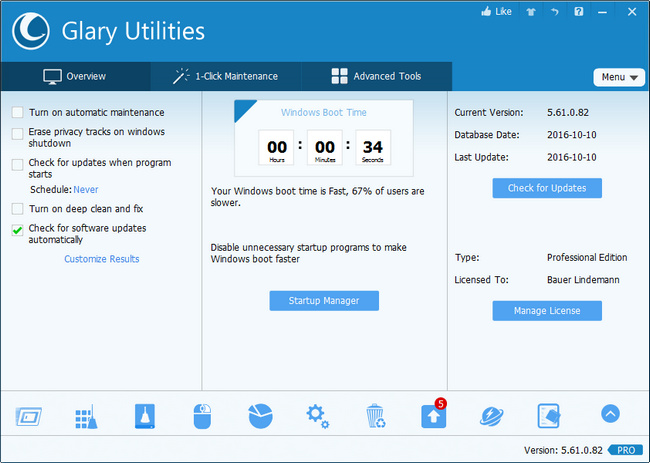Enable Turn on automatic maintenance checkbox
This screenshot has width=650, height=463.
(17, 112)
